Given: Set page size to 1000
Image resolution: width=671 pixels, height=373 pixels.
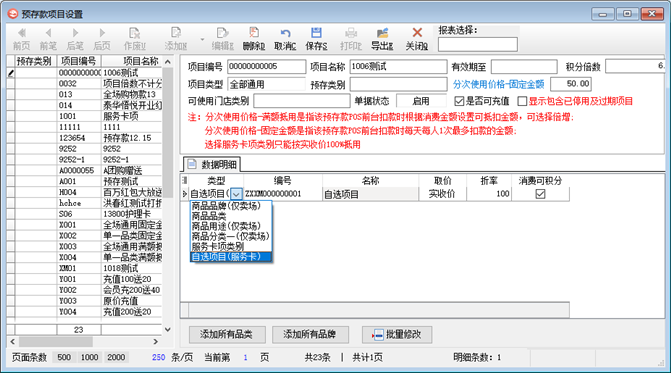Looking at the screenshot, I should [x=89, y=357].
